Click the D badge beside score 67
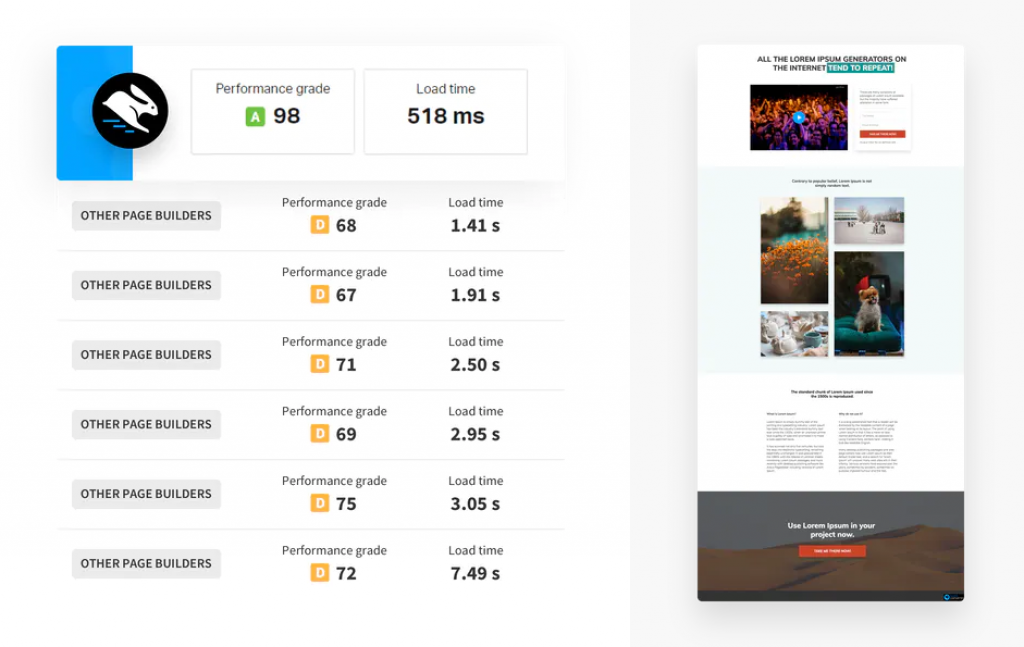The image size is (1024, 647). click(320, 295)
